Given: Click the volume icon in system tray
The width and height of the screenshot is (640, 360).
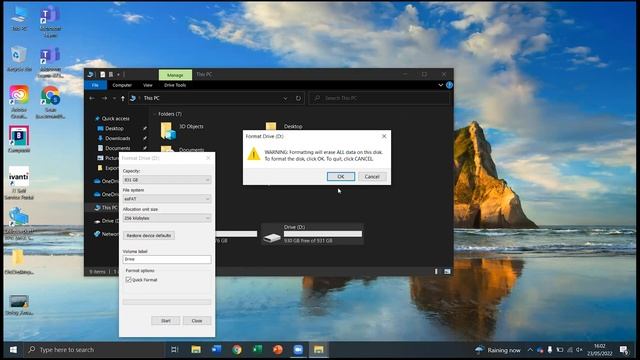Looking at the screenshot, I should point(579,350).
